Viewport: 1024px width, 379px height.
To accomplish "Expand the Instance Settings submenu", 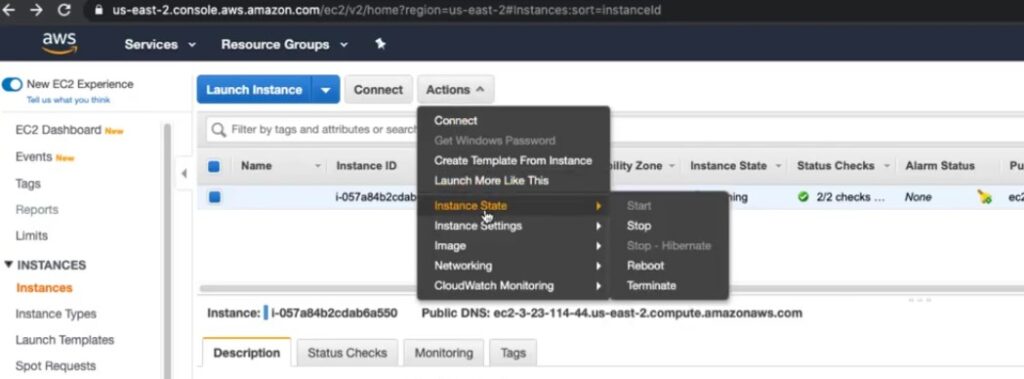I will point(513,226).
